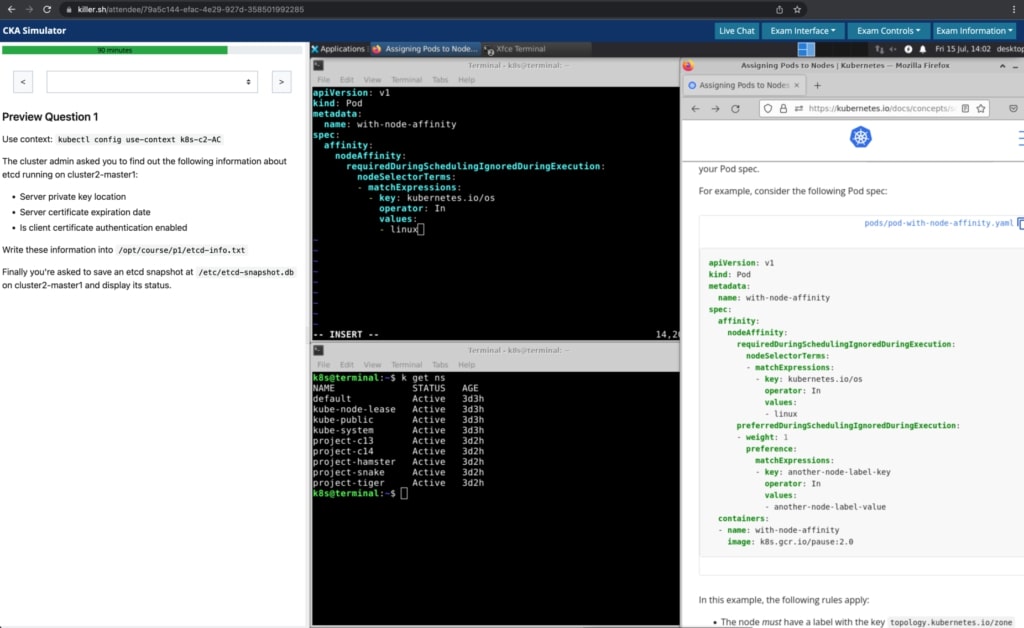The image size is (1024, 628).
Task: Click the Firefox page reload icon
Action: click(735, 108)
